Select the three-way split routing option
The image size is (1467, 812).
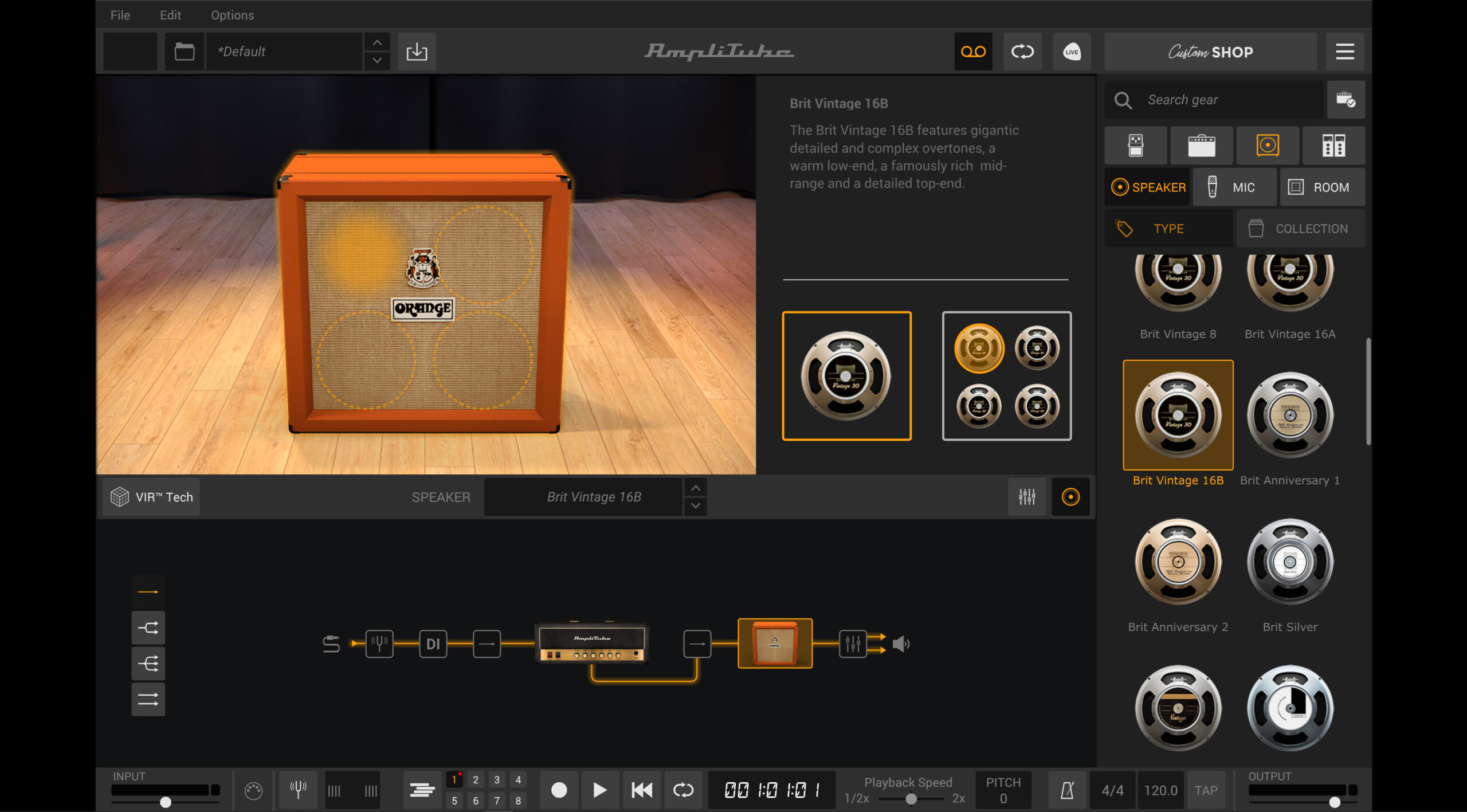tap(148, 664)
